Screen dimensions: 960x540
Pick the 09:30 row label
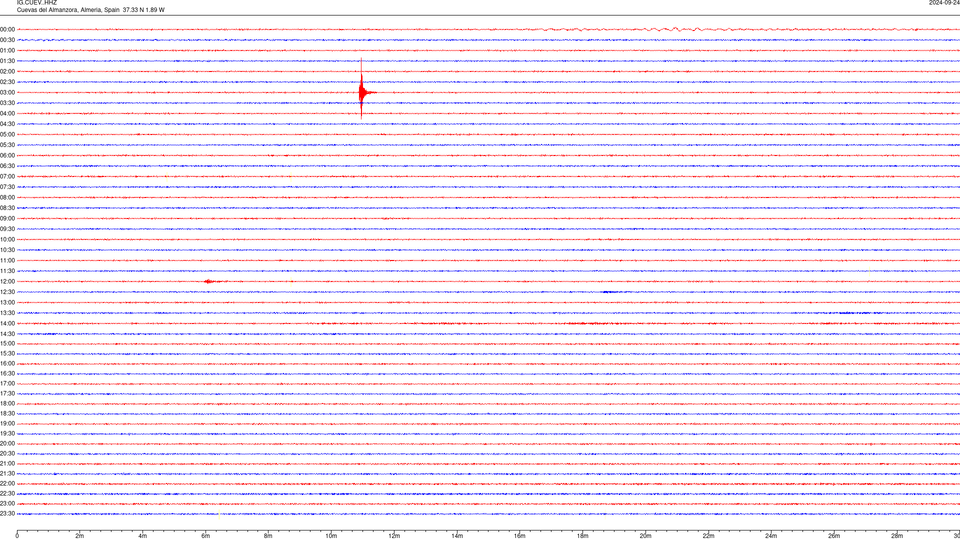pyautogui.click(x=7, y=229)
